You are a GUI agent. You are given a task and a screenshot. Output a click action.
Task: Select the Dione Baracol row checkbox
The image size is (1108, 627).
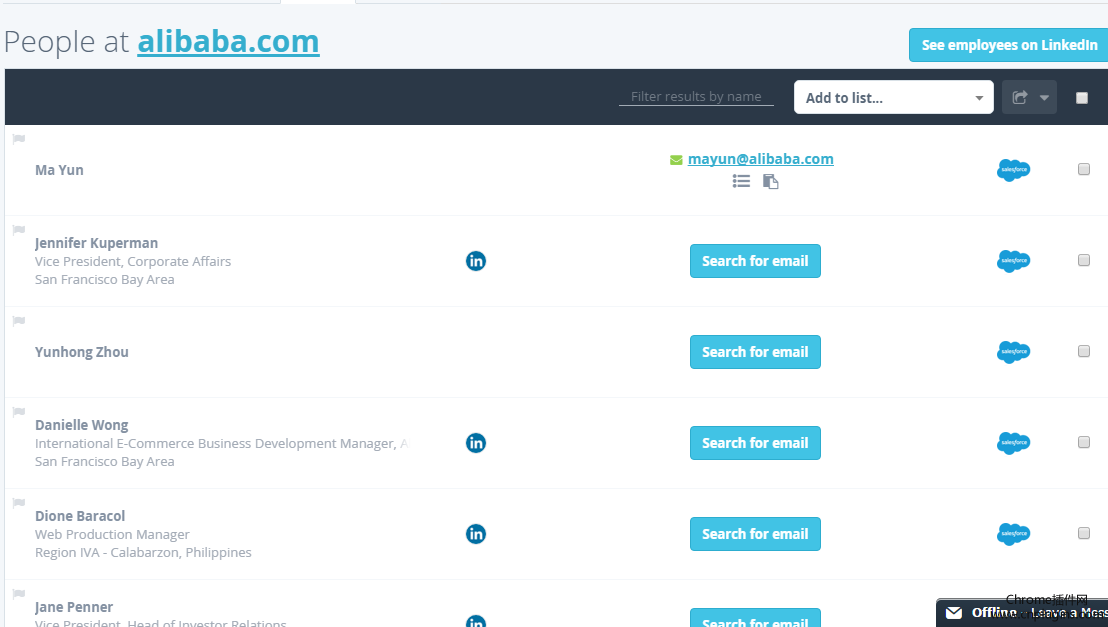(1084, 533)
